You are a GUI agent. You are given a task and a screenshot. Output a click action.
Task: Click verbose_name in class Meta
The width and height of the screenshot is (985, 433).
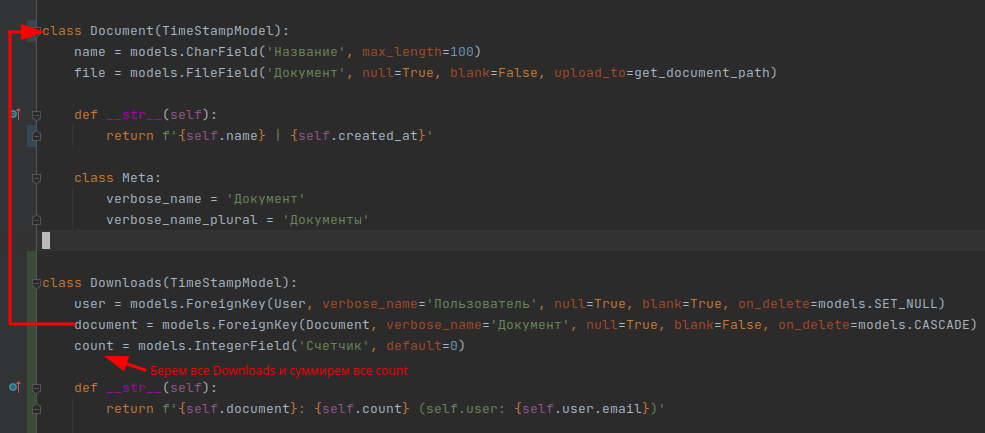tap(153, 199)
